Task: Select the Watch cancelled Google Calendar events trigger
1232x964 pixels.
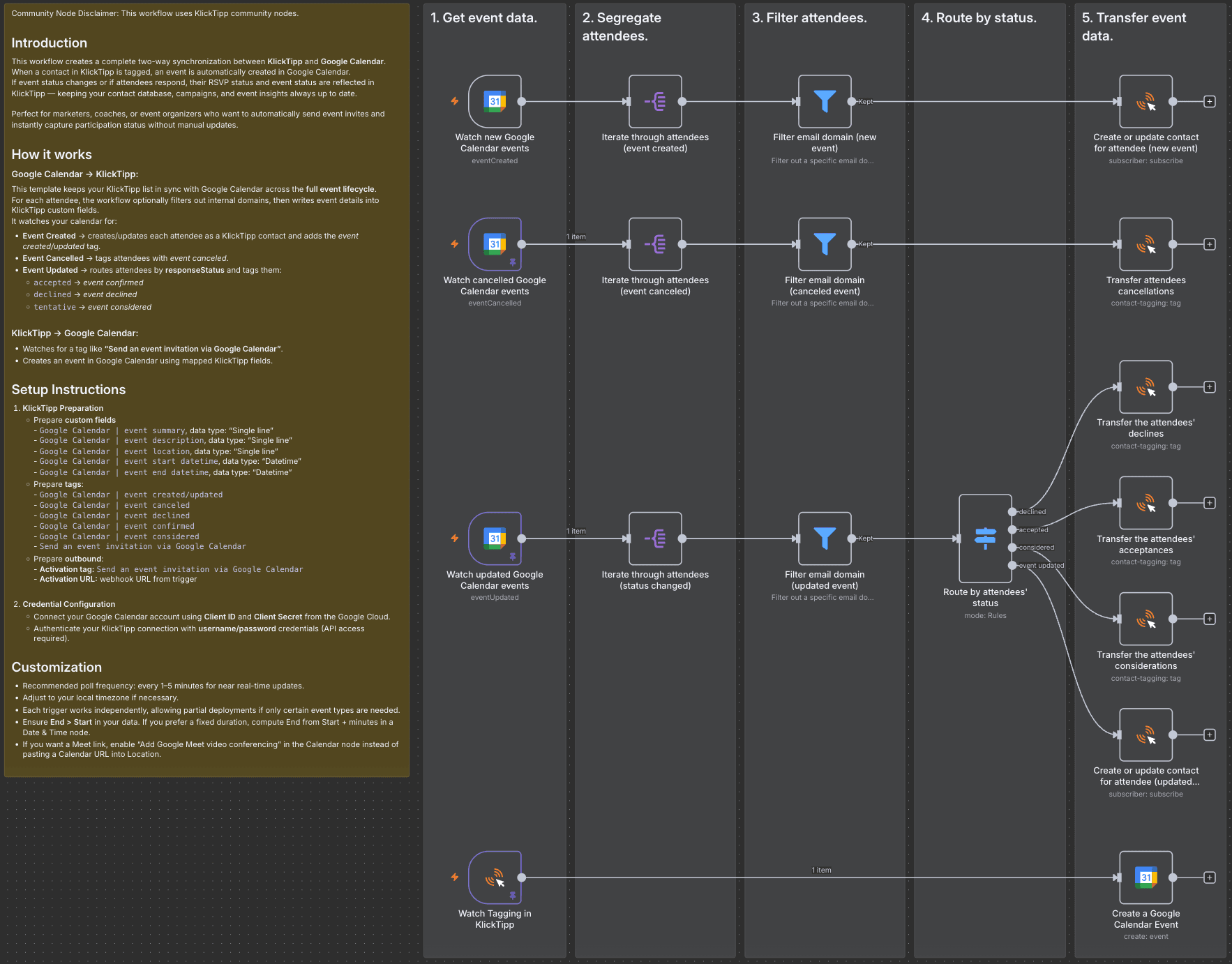Action: (x=495, y=245)
